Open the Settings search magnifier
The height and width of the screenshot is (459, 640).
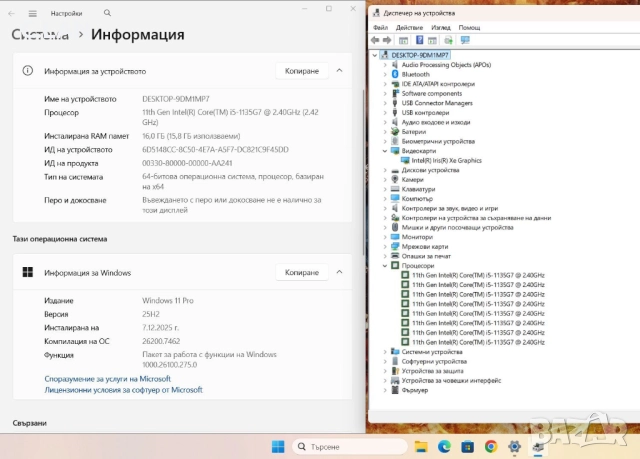click(107, 13)
